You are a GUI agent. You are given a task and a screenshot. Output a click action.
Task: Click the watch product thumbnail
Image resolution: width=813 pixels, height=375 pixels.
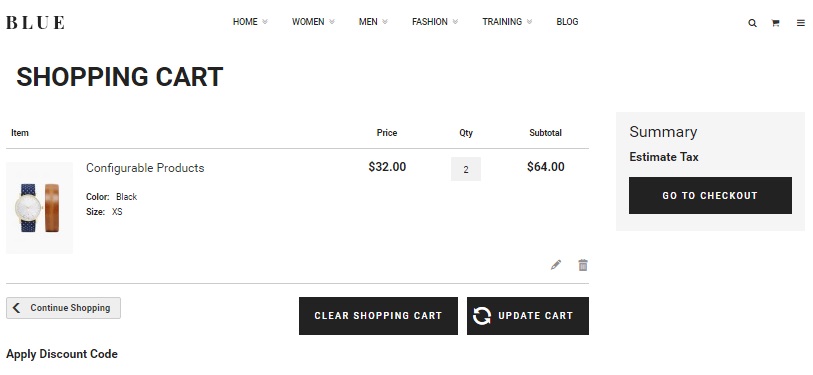click(x=39, y=208)
